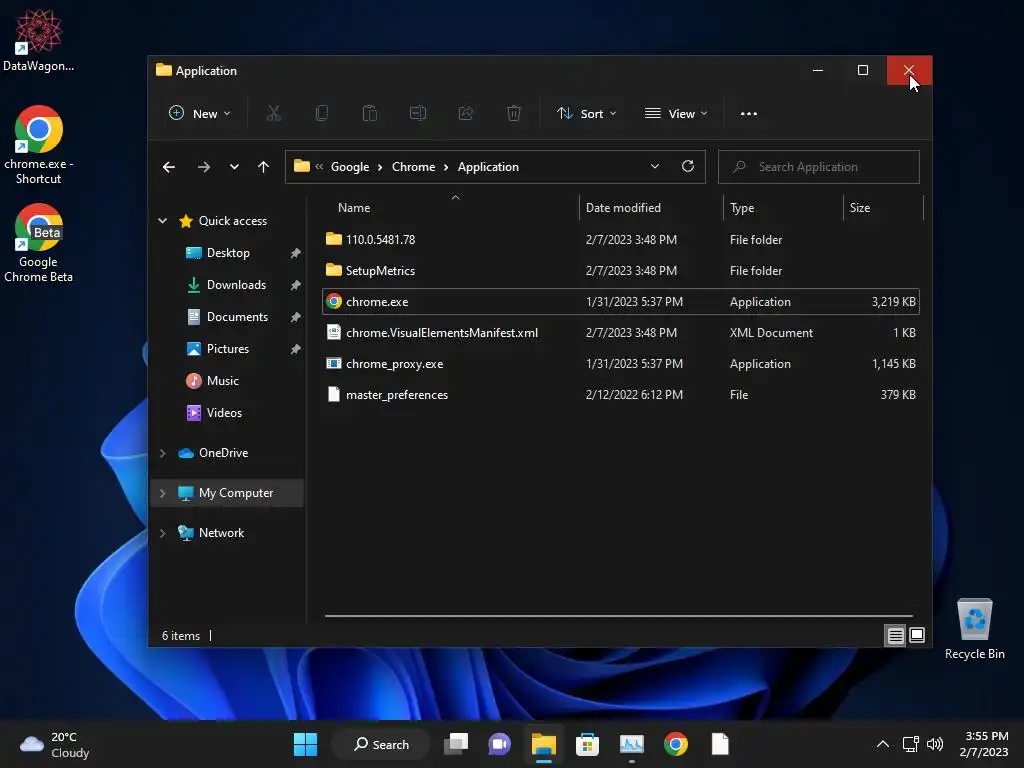Open Windows Start menu
This screenshot has height=768, width=1024.
[x=305, y=744]
